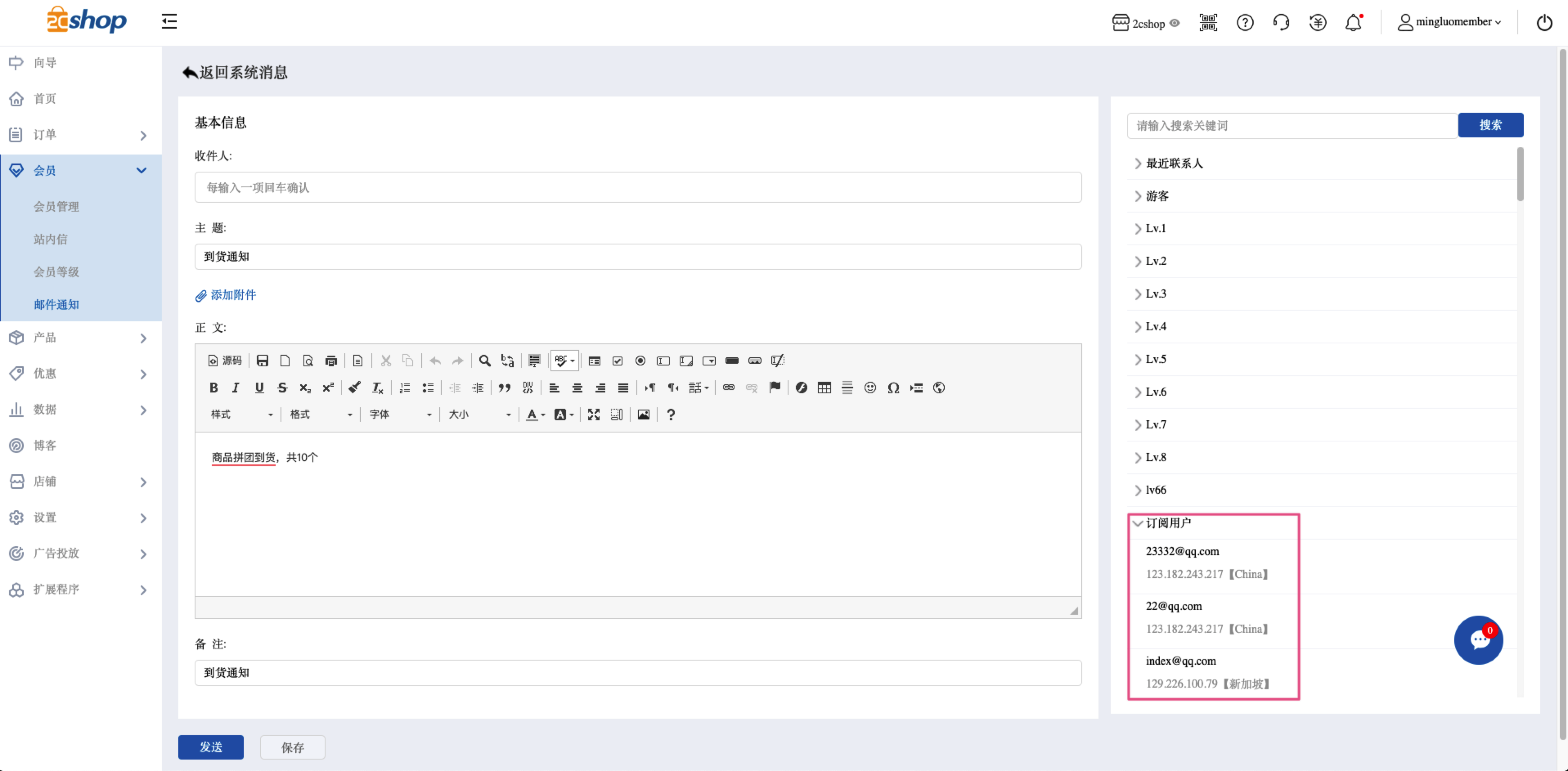Viewport: 1568px width, 771px height.
Task: Open background color picker in editor
Action: [x=564, y=415]
